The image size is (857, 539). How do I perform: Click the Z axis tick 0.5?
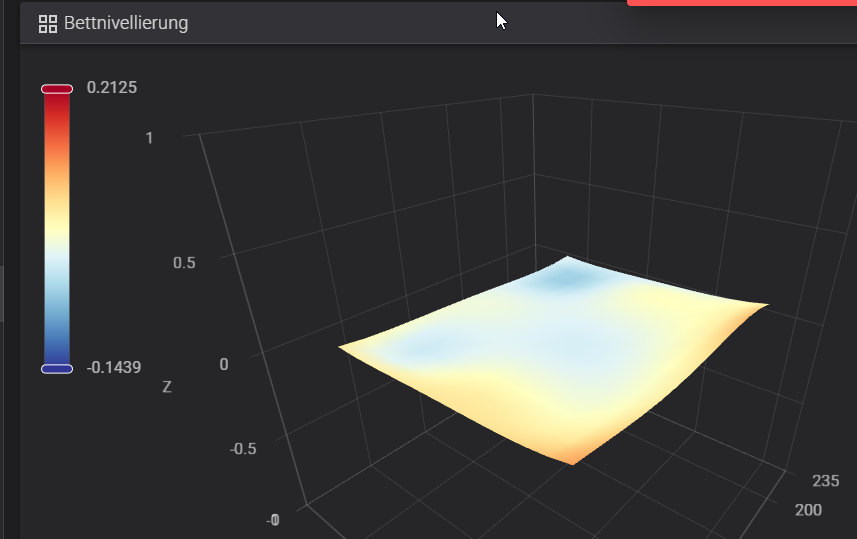[184, 263]
